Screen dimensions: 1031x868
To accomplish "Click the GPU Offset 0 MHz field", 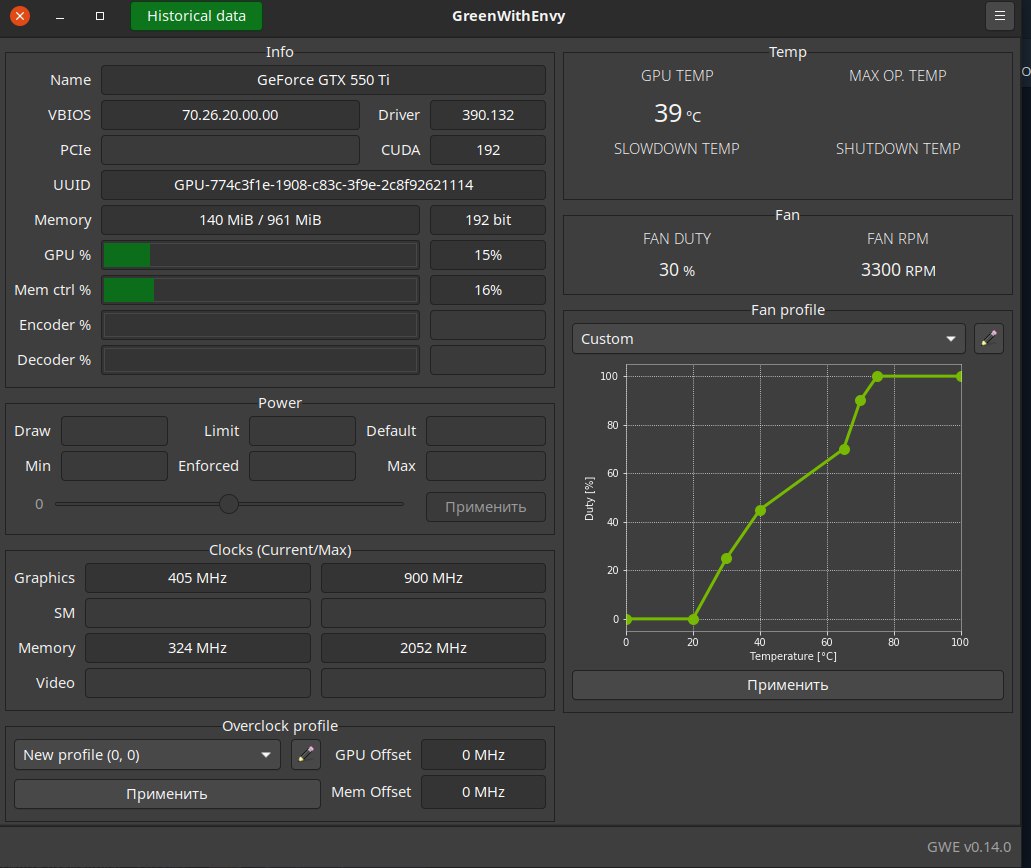I will pos(483,754).
